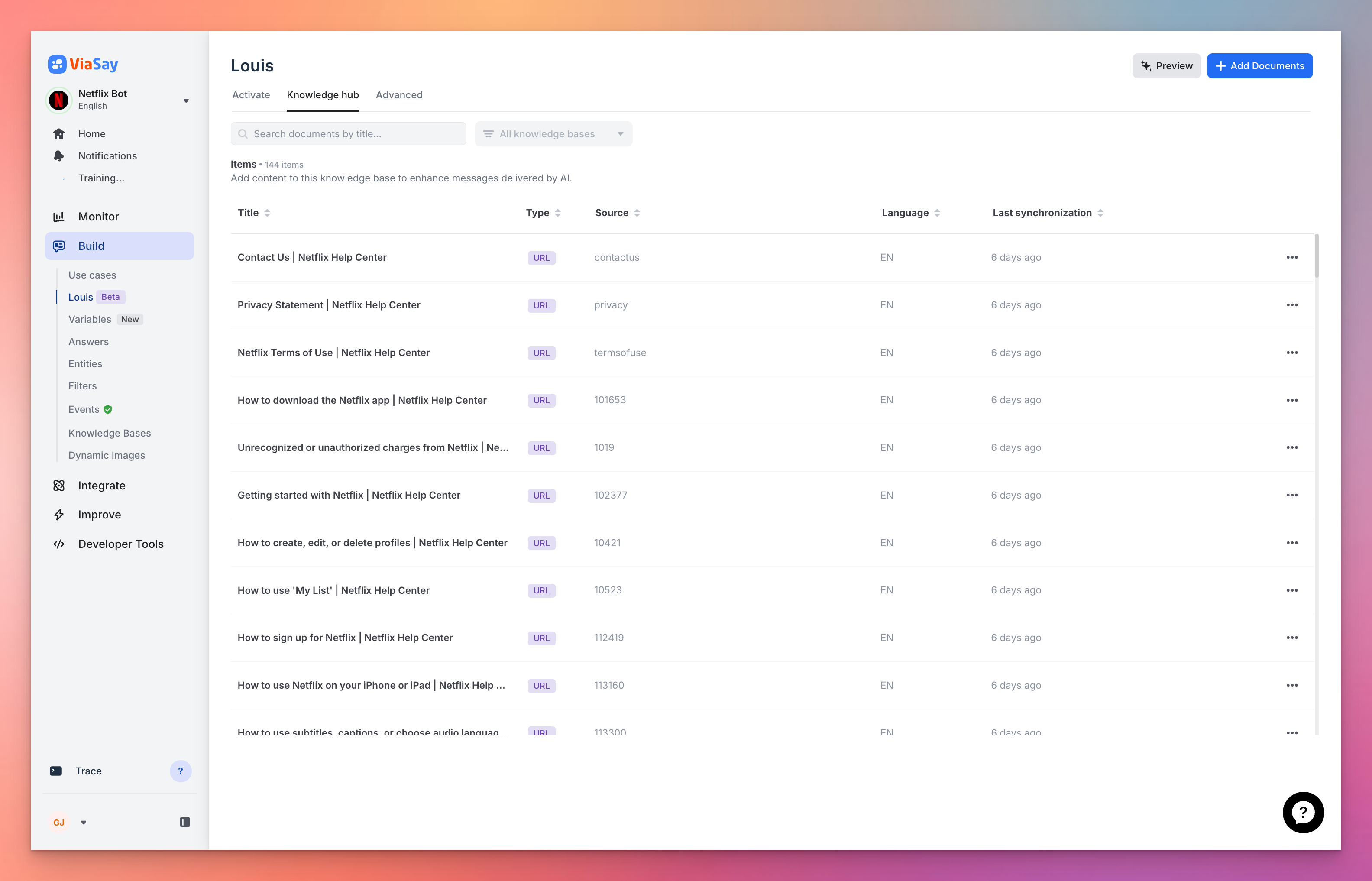The image size is (1372, 881).
Task: Click the Netflix Bot avatar icon
Action: tap(58, 100)
